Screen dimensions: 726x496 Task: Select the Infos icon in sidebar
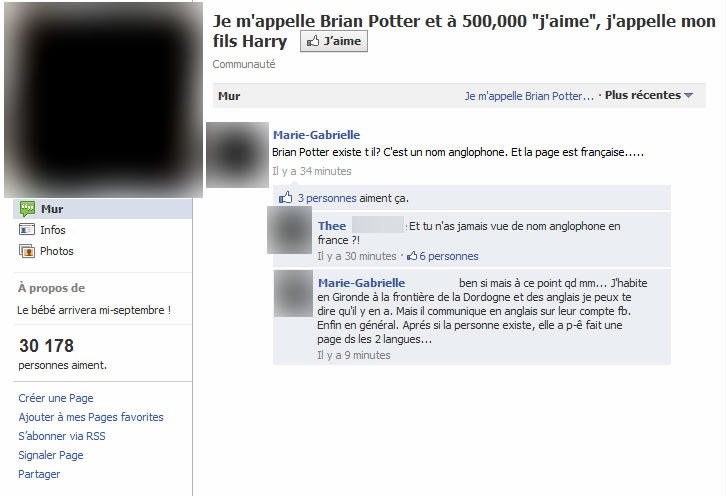pos(27,230)
